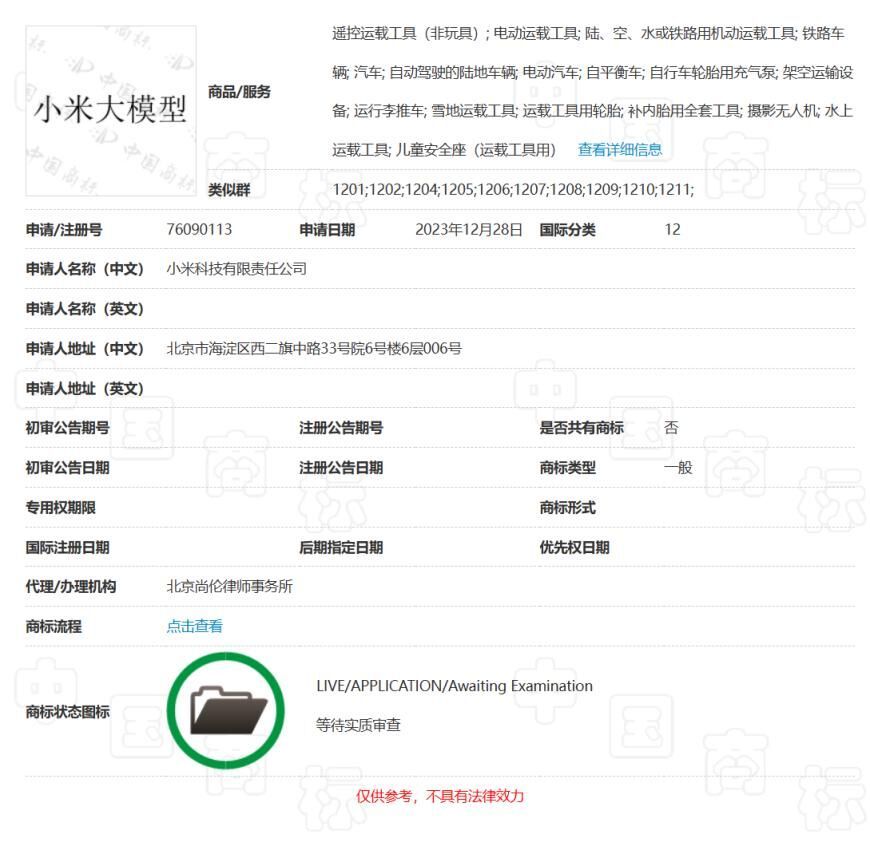Click the international class value 12

pyautogui.click(x=672, y=229)
